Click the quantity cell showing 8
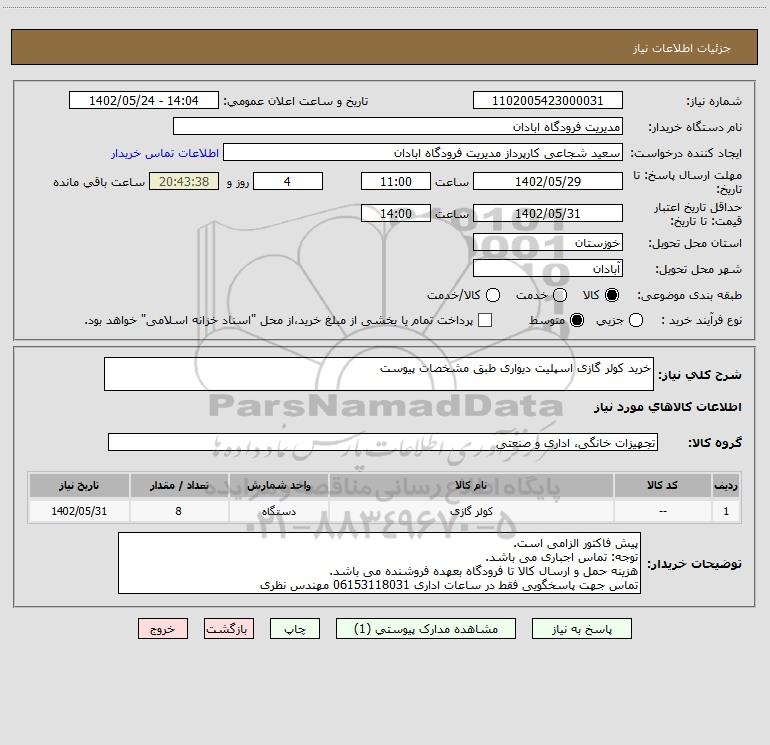 [x=179, y=511]
